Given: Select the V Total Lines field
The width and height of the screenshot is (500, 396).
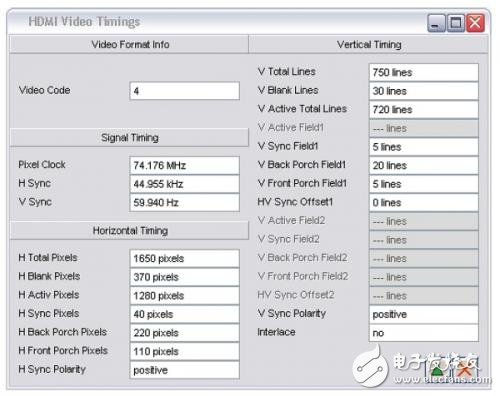Looking at the screenshot, I should coord(424,72).
